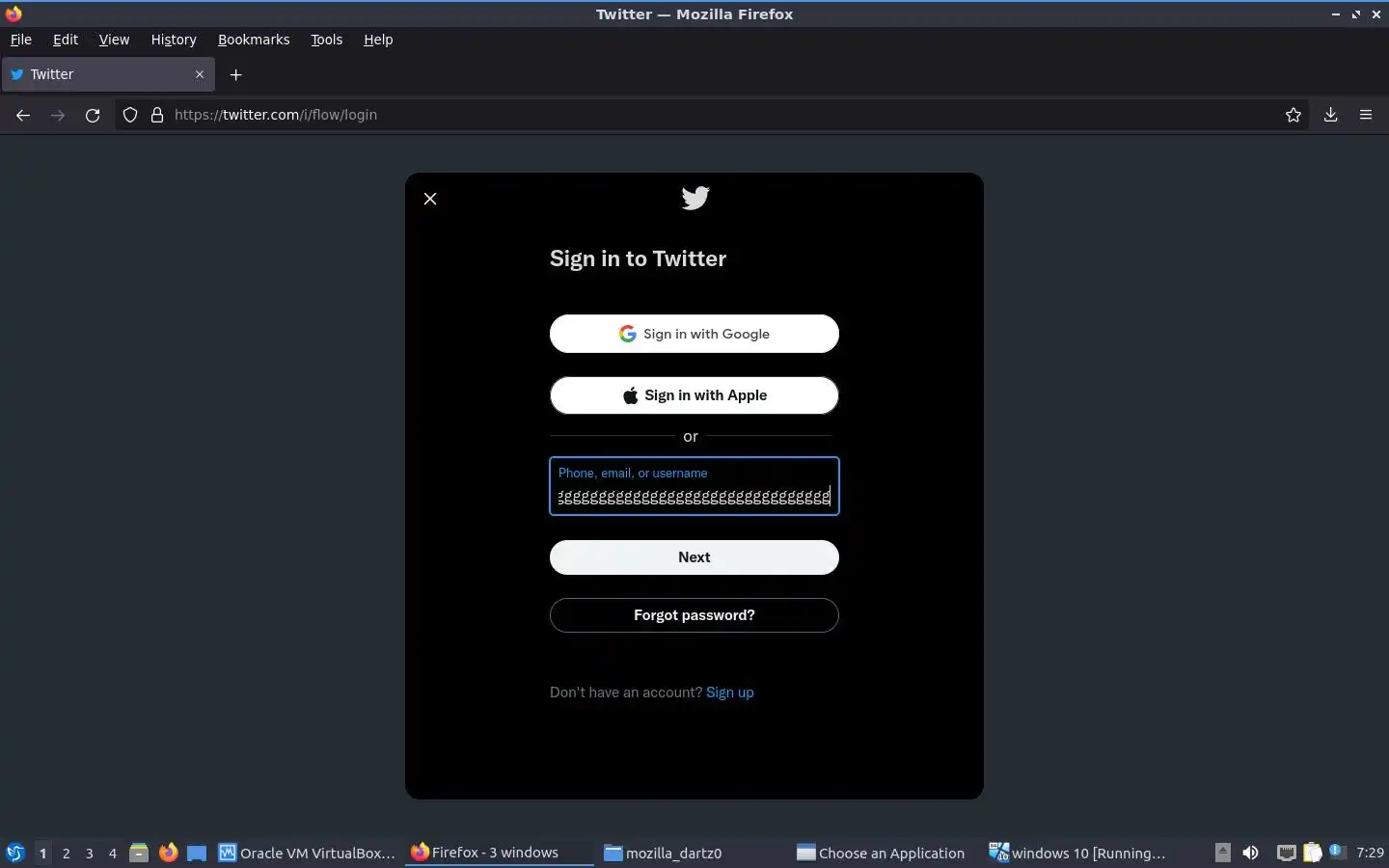Switch to the Oracle VM VirtualBox window
This screenshot has height=868, width=1389.
[x=307, y=853]
